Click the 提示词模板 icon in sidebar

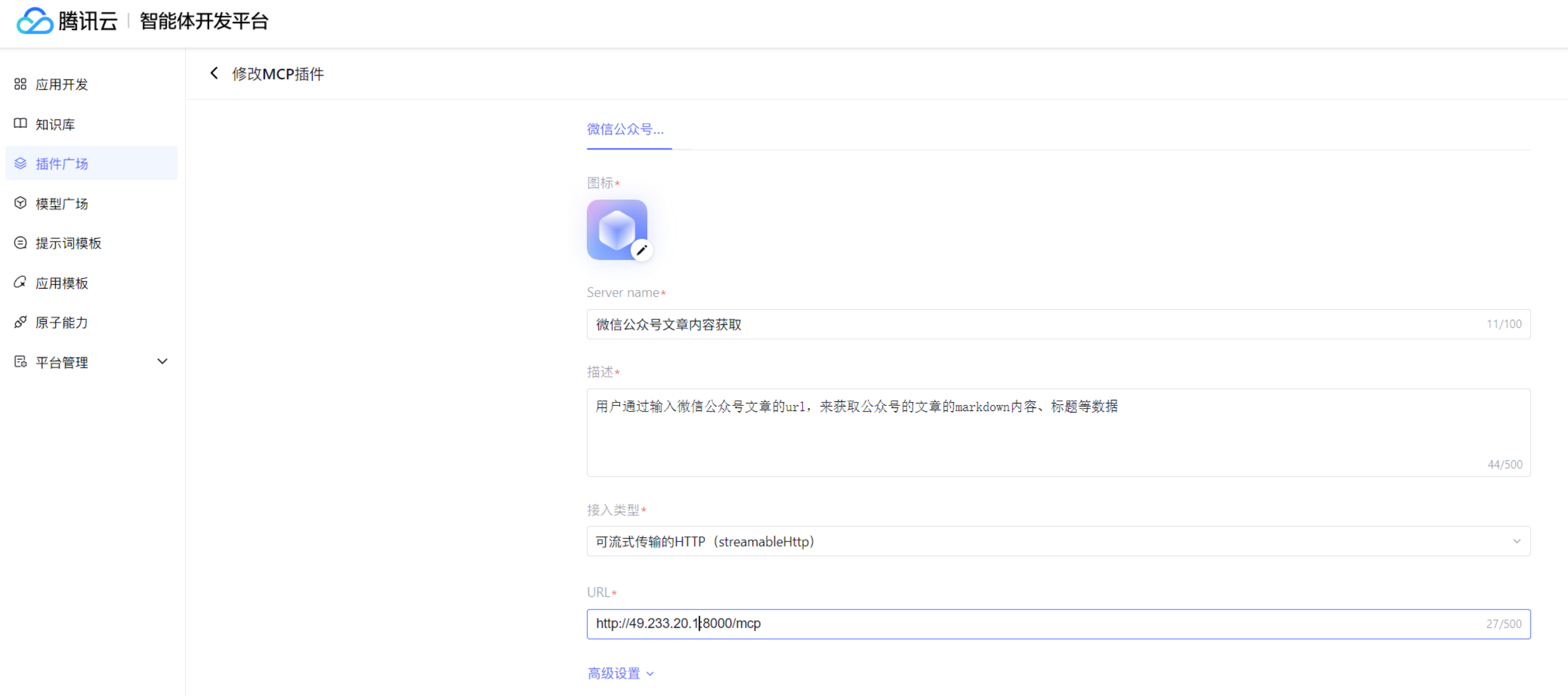click(21, 243)
